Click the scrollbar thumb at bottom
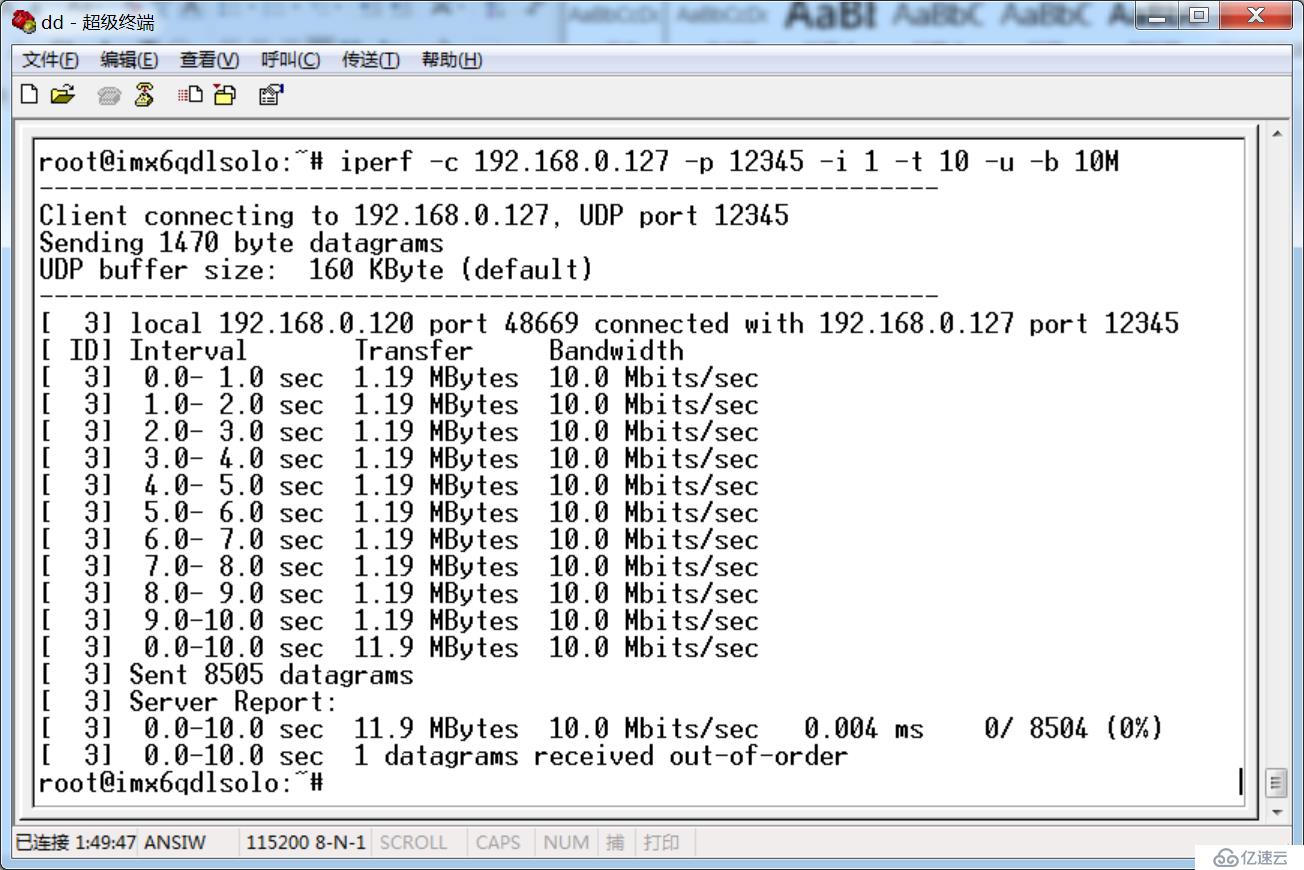Image resolution: width=1304 pixels, height=870 pixels. tap(1276, 782)
